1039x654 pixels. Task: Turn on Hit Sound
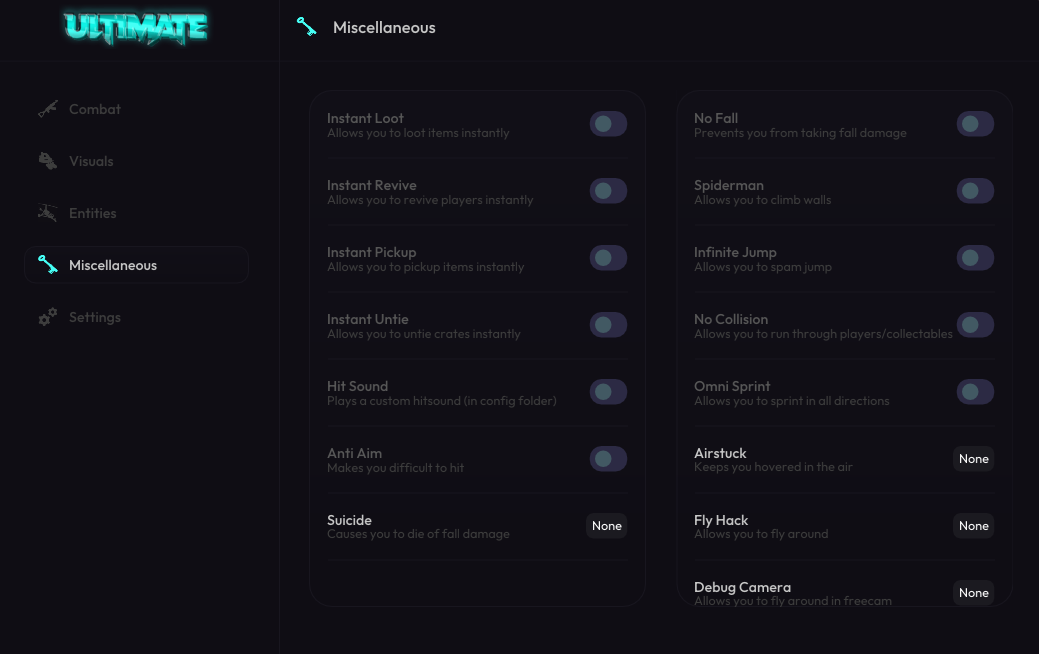point(607,391)
